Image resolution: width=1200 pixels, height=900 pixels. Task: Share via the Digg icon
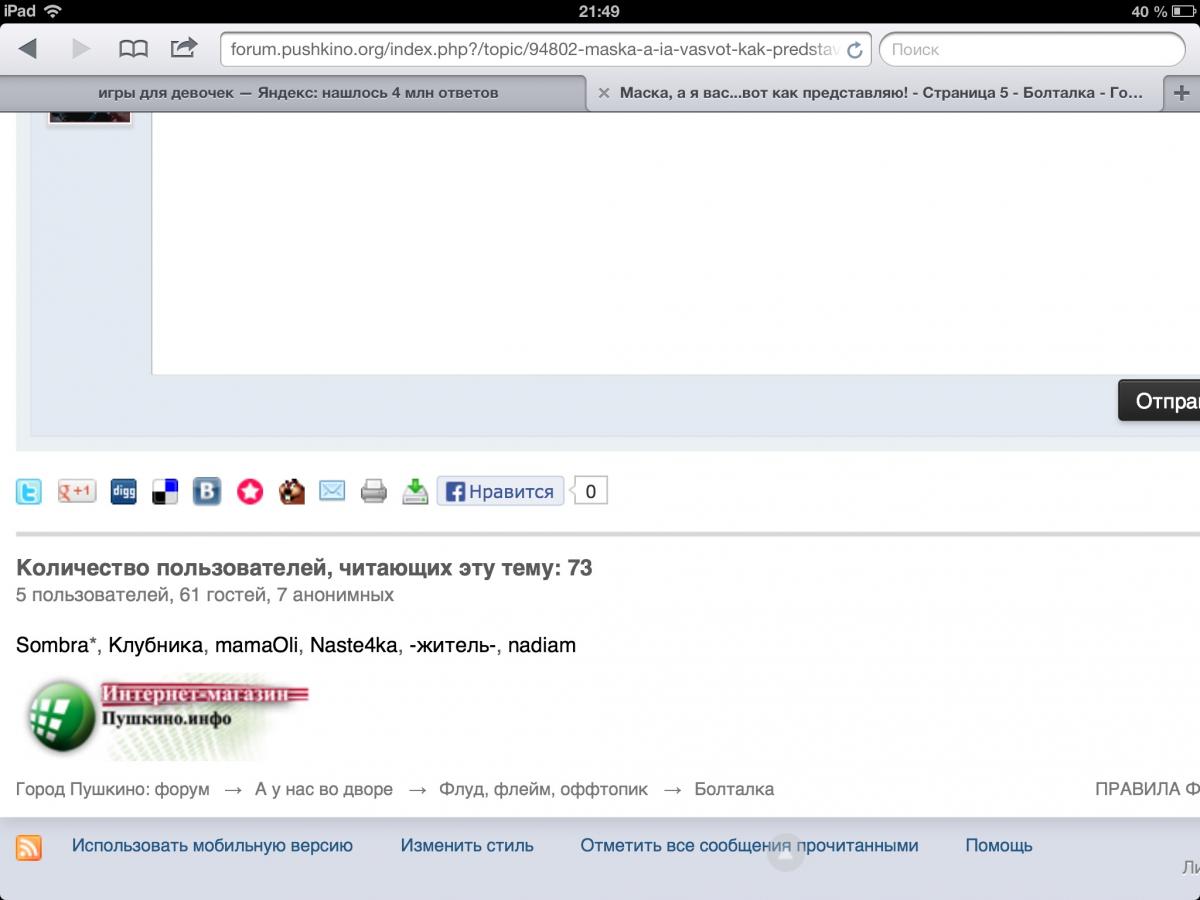(123, 491)
